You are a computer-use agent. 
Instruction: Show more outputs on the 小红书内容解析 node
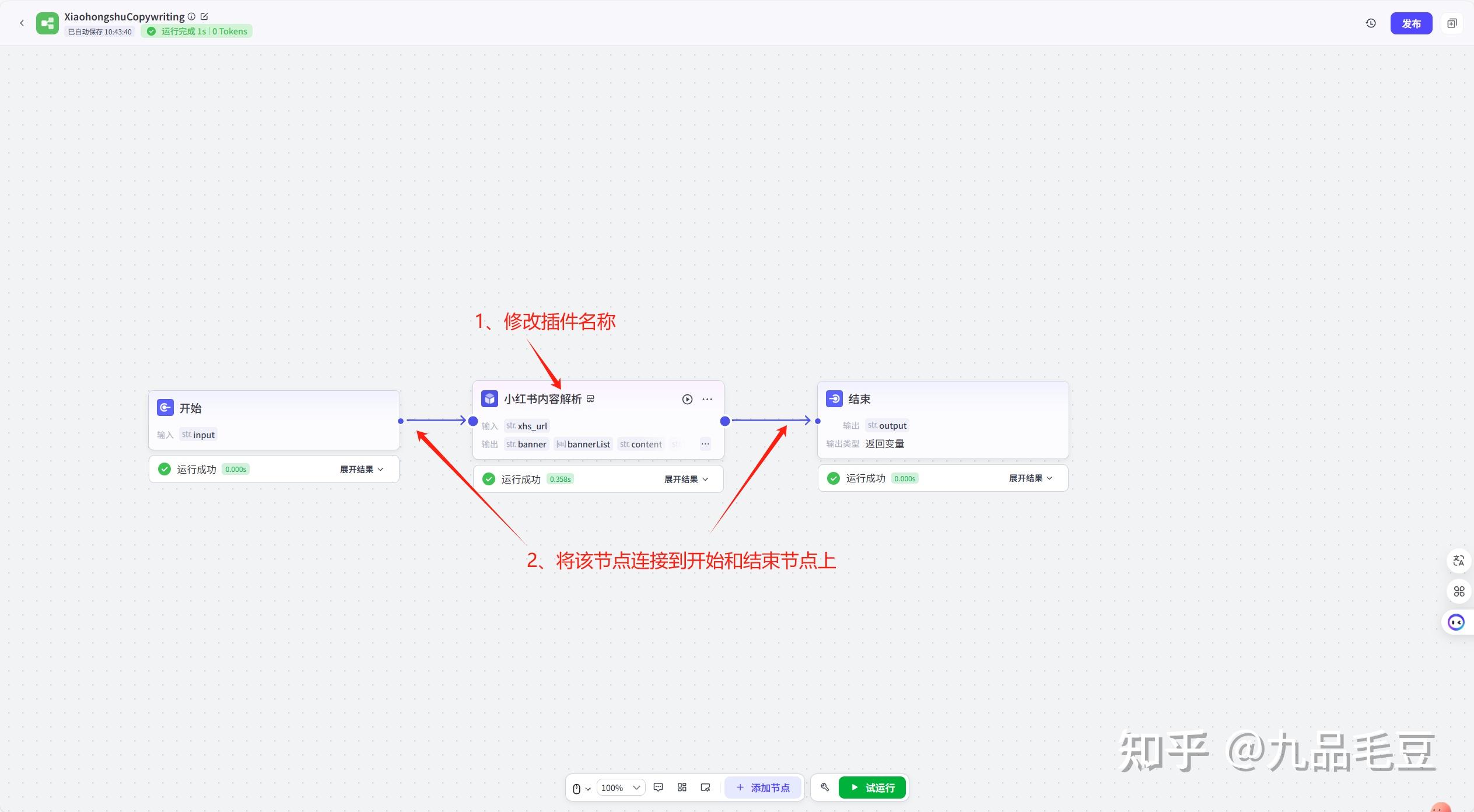coord(705,444)
